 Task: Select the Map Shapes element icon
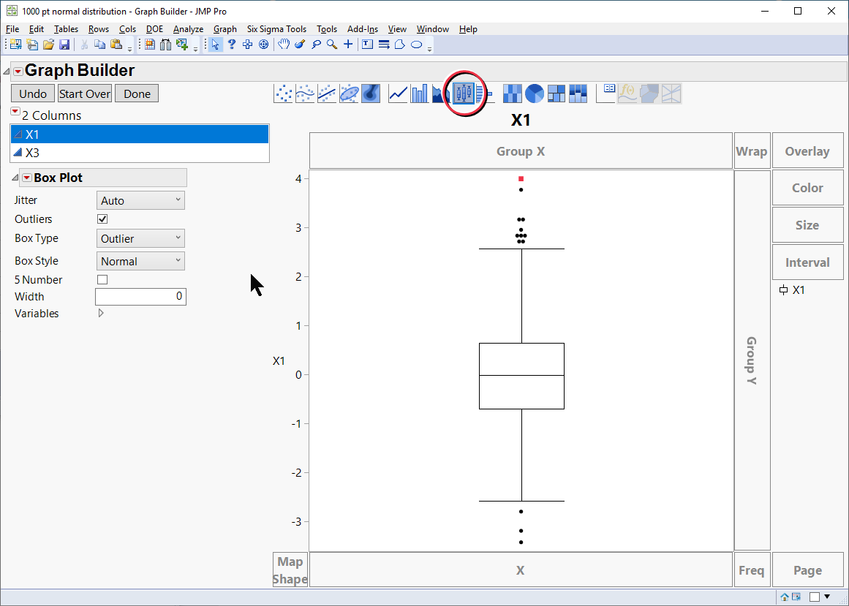pyautogui.click(x=649, y=94)
